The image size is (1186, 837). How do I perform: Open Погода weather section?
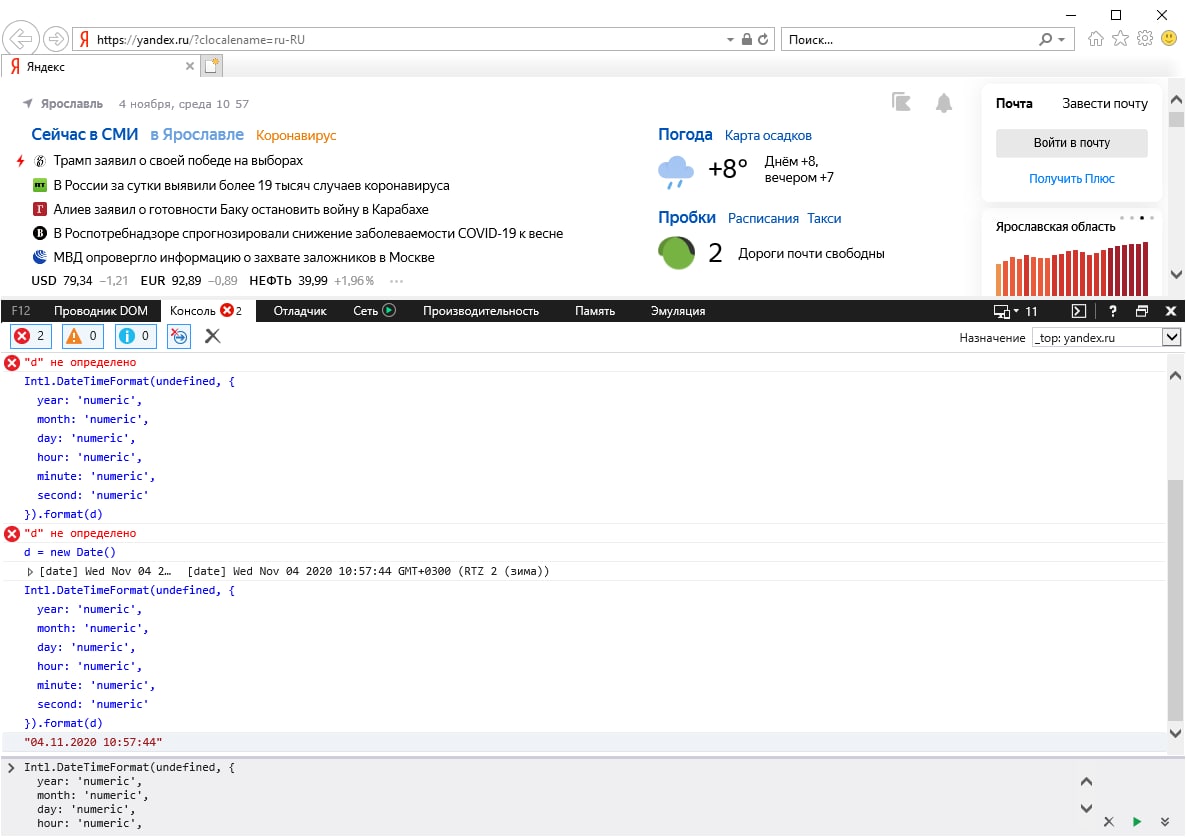point(685,135)
